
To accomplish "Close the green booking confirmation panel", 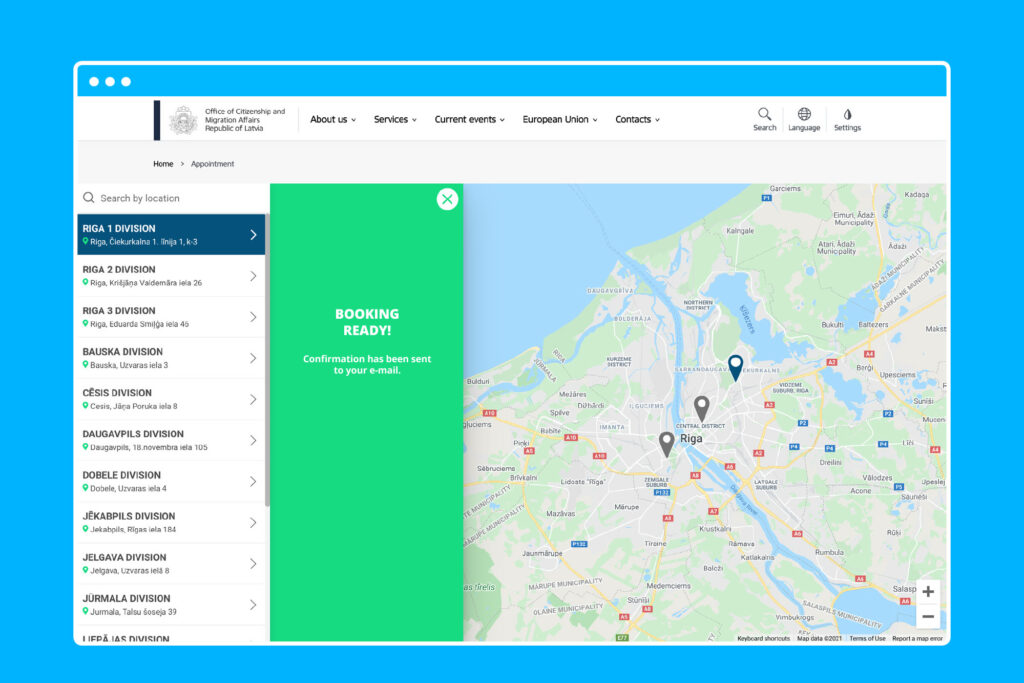I will (x=447, y=199).
